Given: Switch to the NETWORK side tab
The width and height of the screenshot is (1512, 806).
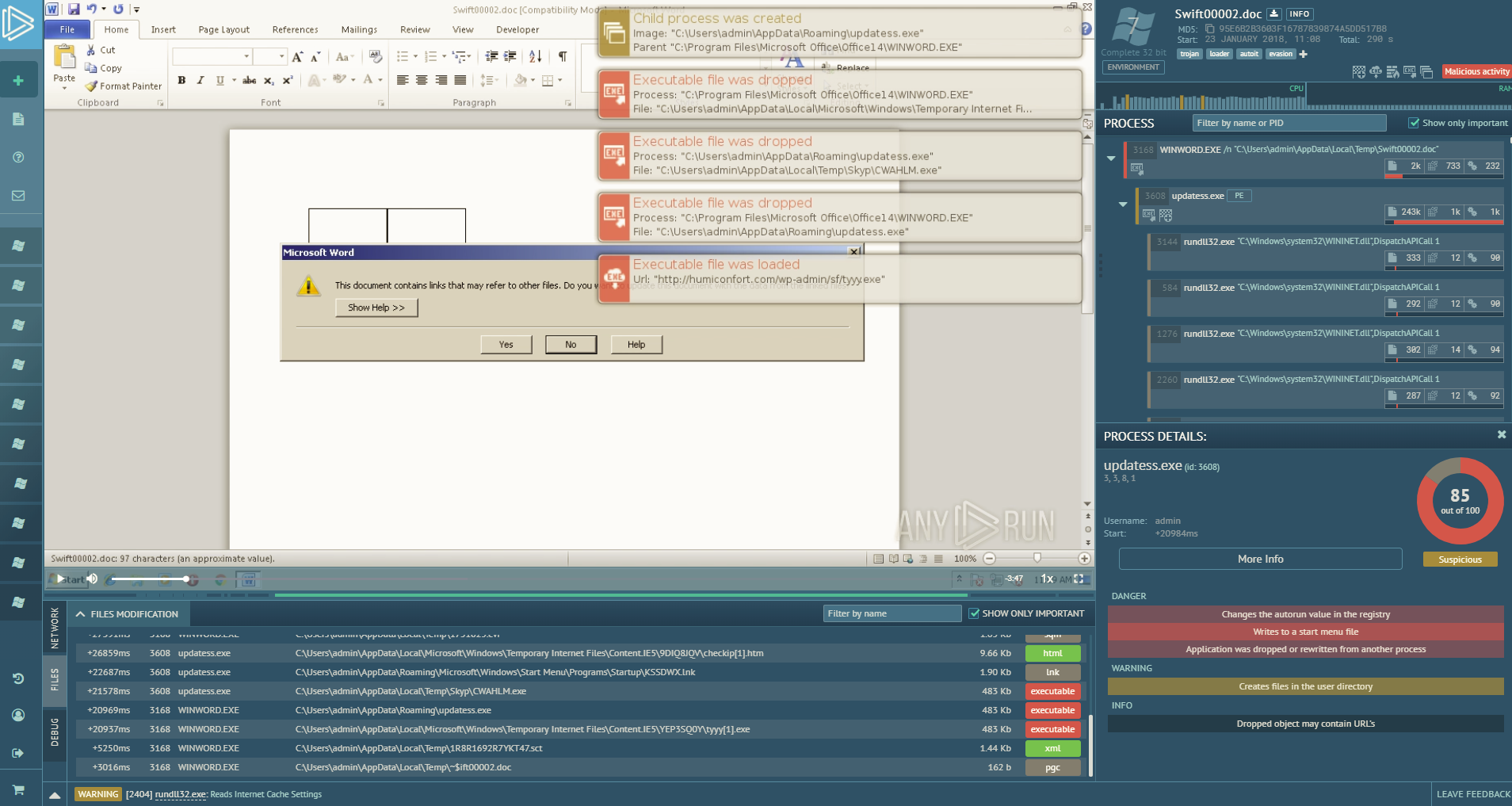Looking at the screenshot, I should tap(55, 628).
